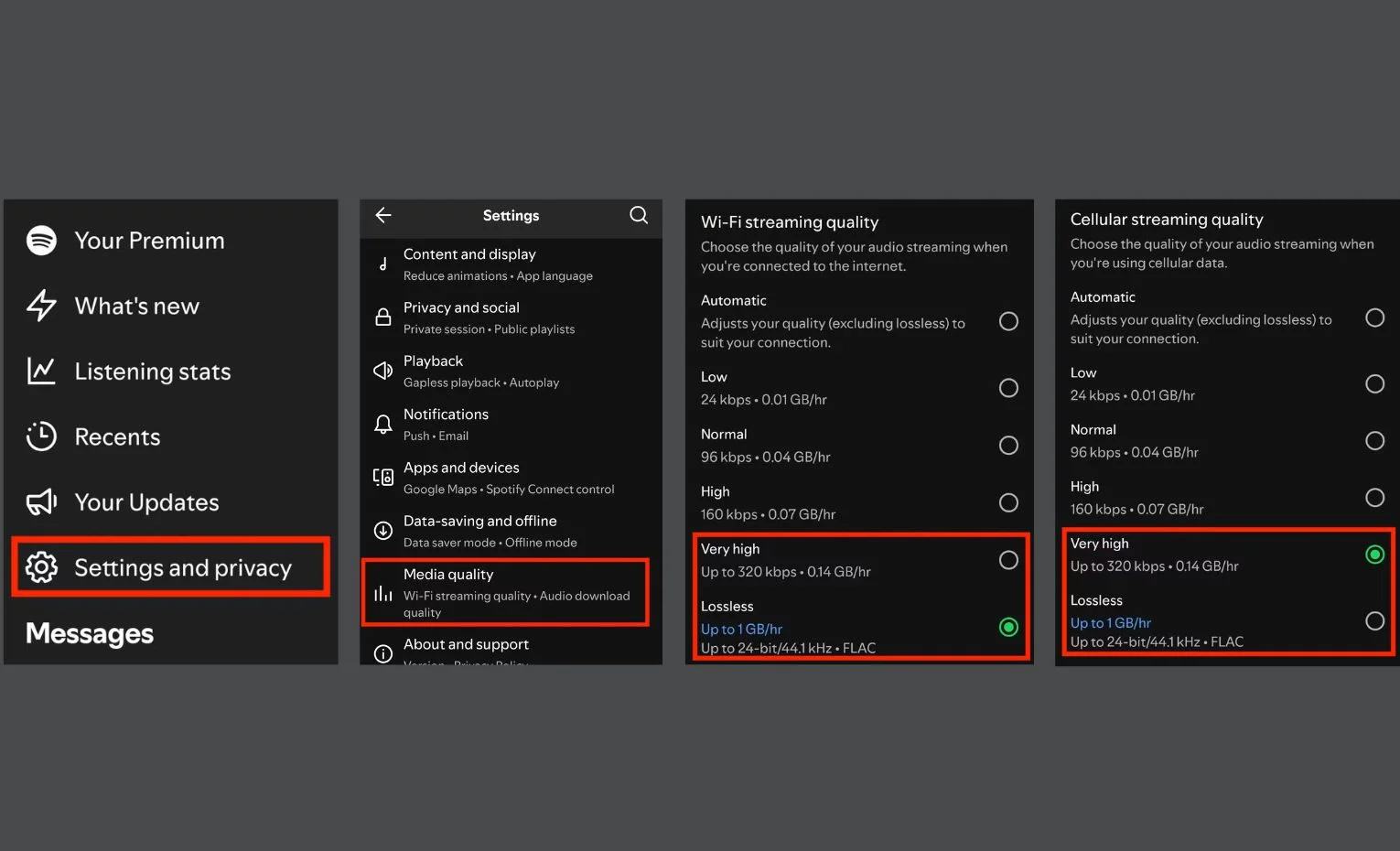Click the Messages heading in the sidebar
1400x851 pixels.
[x=90, y=633]
